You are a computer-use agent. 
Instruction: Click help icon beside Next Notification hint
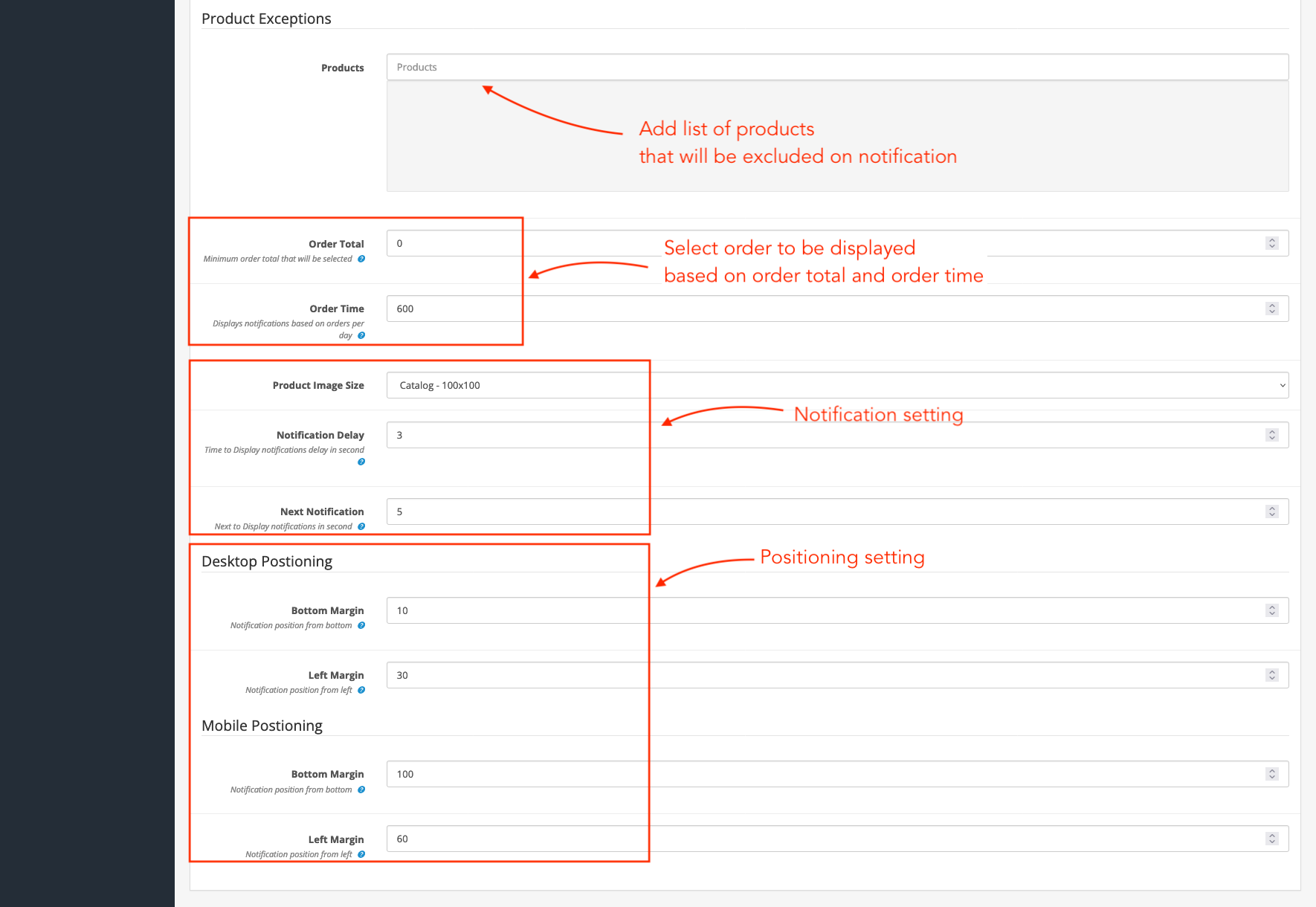click(x=361, y=526)
